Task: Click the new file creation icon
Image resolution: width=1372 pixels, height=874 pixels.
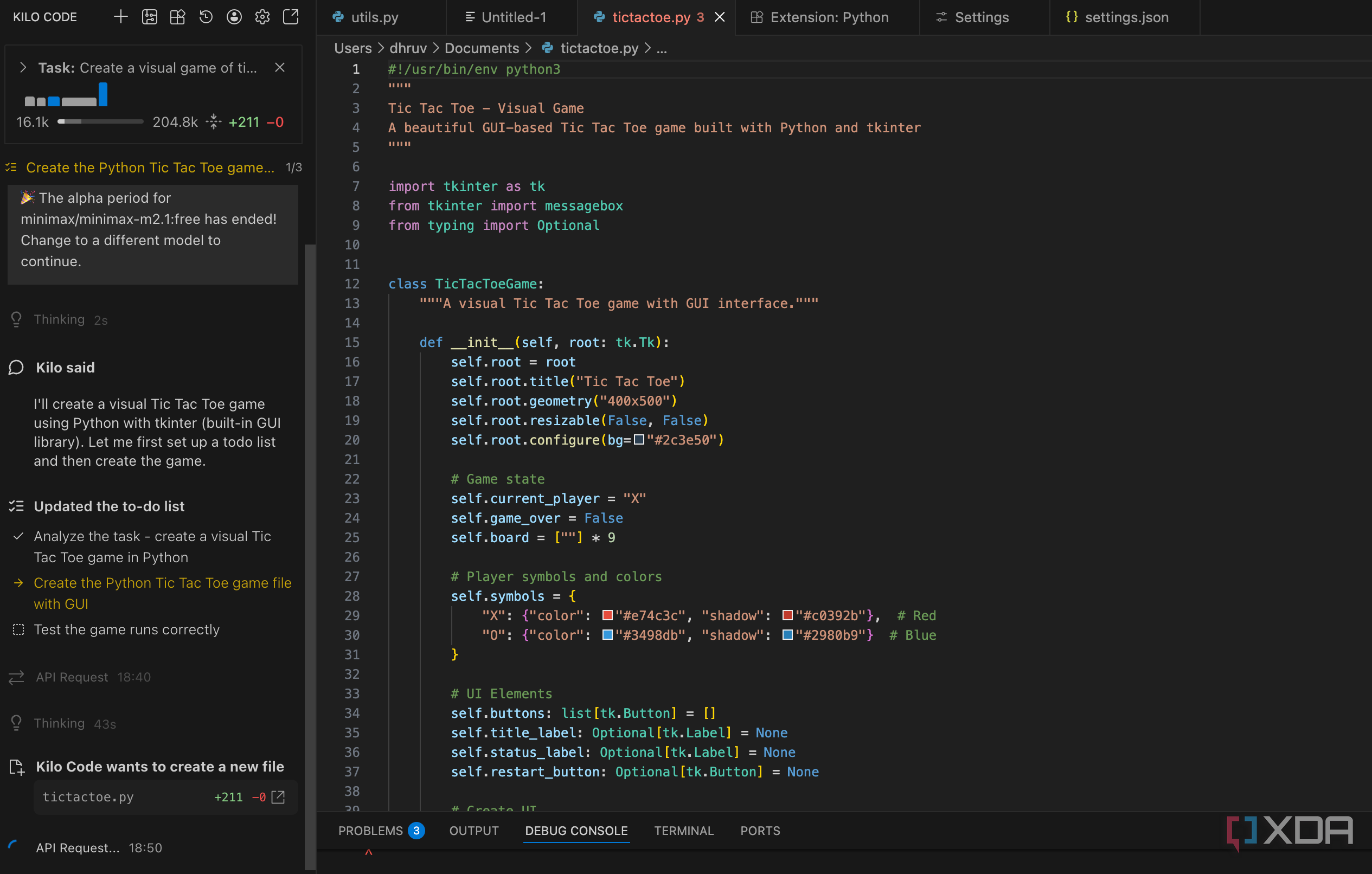Action: (17, 767)
